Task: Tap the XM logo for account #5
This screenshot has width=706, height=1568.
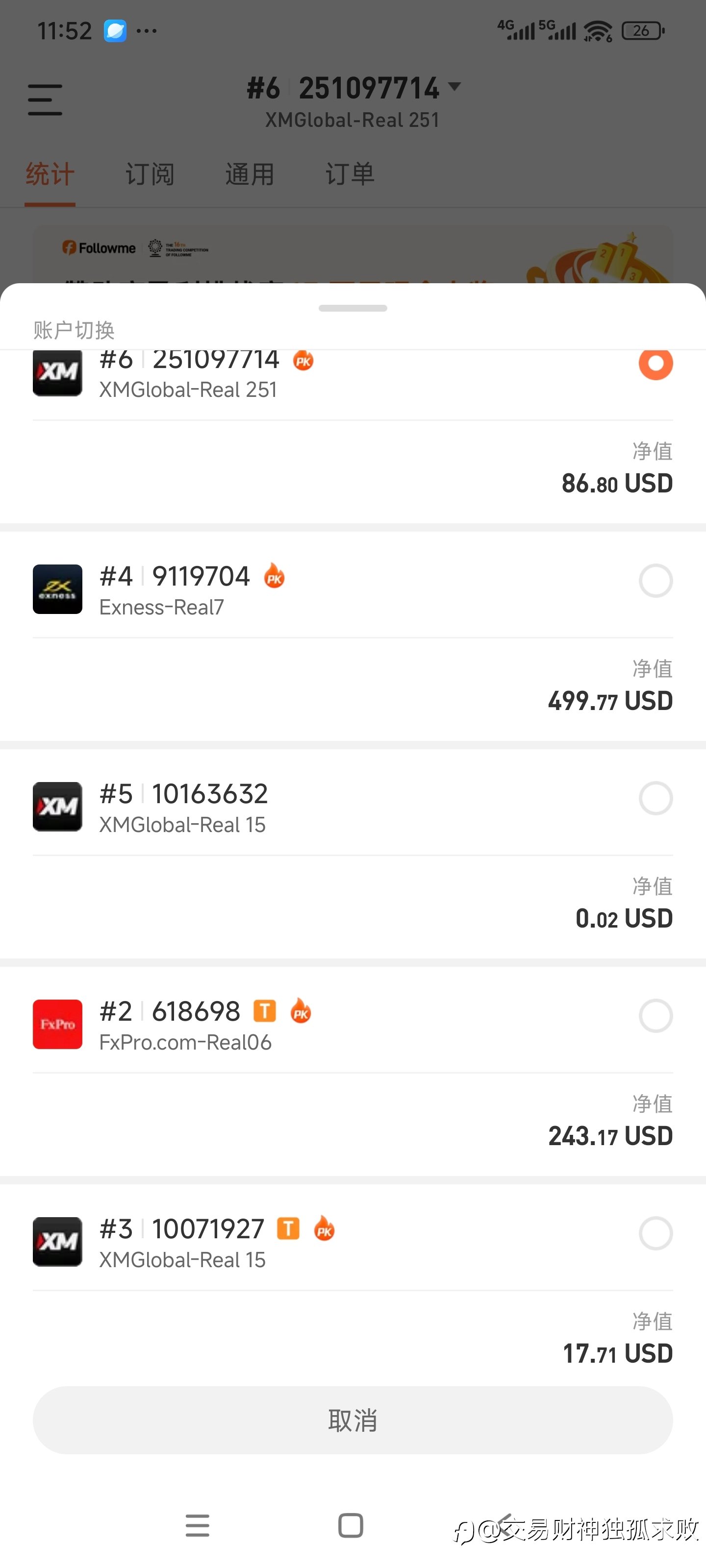Action: [x=57, y=807]
